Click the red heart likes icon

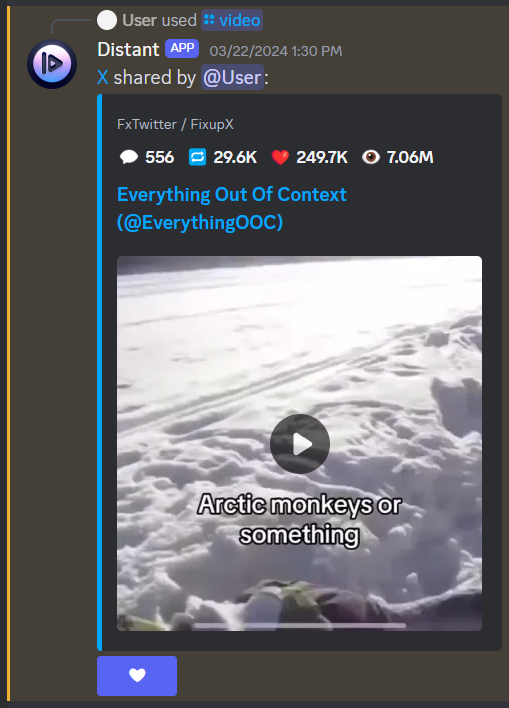pos(280,157)
